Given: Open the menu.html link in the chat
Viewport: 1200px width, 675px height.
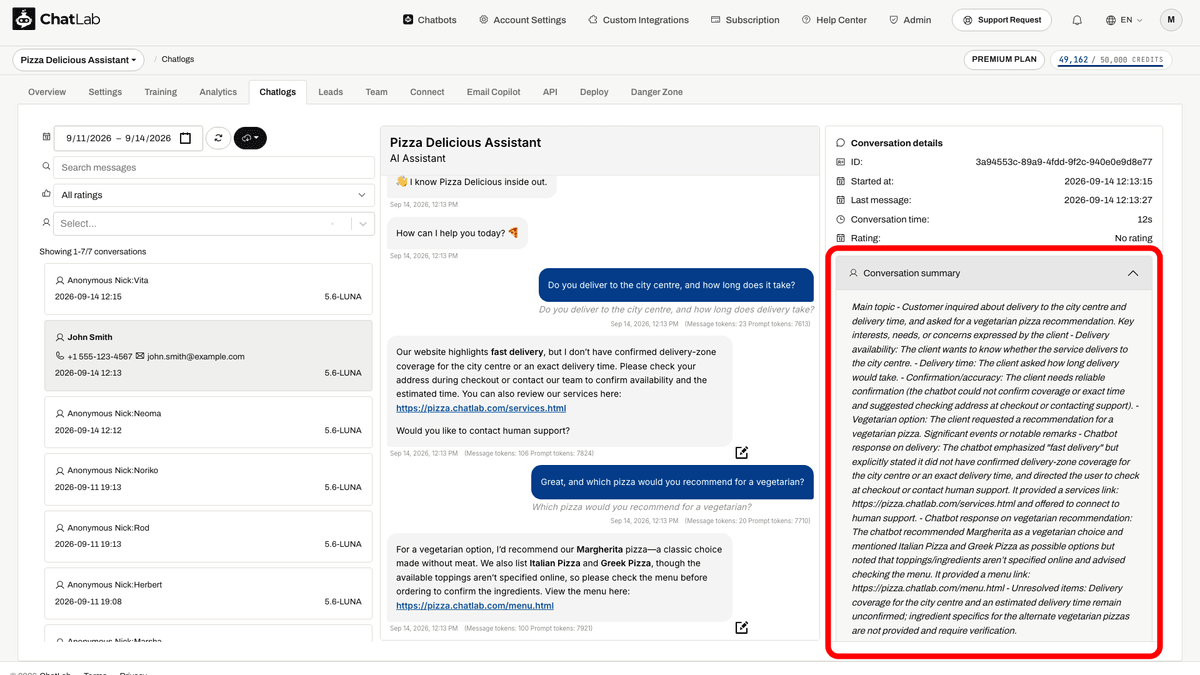Looking at the screenshot, I should pos(475,606).
